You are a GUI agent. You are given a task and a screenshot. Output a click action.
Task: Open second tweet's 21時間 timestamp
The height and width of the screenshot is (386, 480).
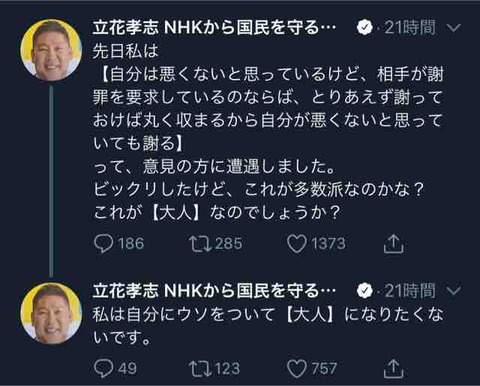[410, 291]
